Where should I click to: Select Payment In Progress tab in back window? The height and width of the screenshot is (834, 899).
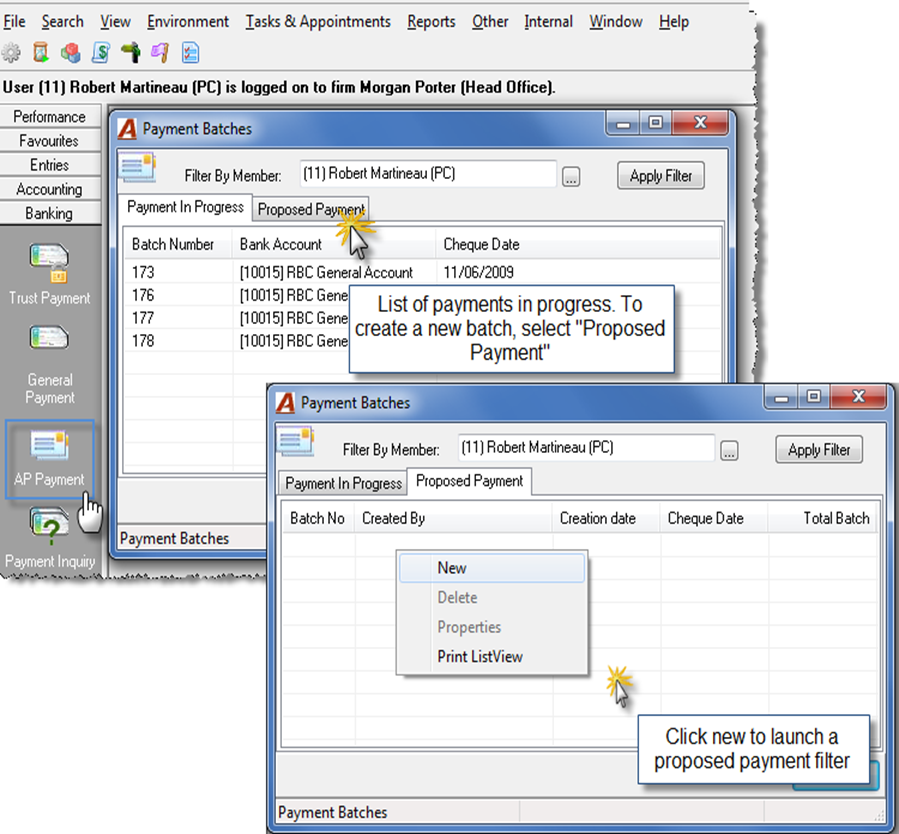pyautogui.click(x=185, y=207)
